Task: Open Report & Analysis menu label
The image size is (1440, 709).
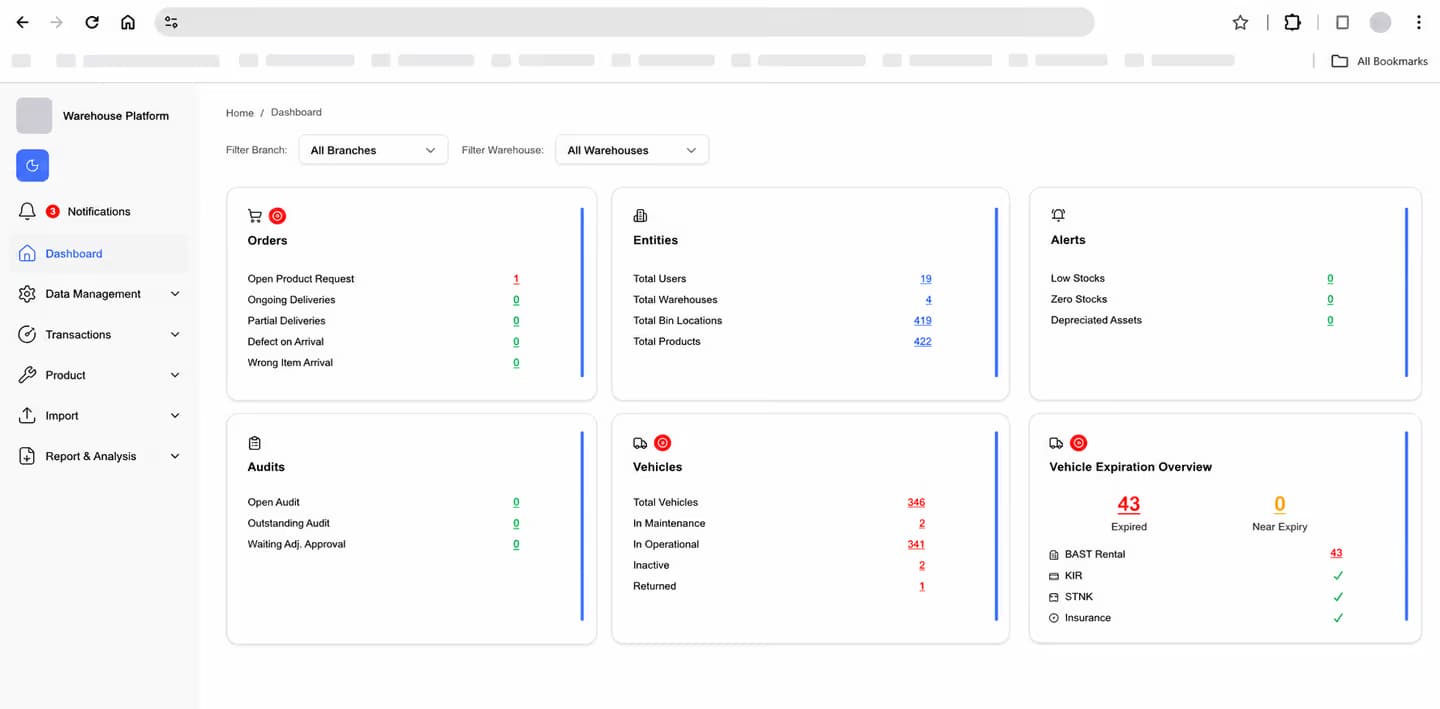Action: [x=91, y=456]
